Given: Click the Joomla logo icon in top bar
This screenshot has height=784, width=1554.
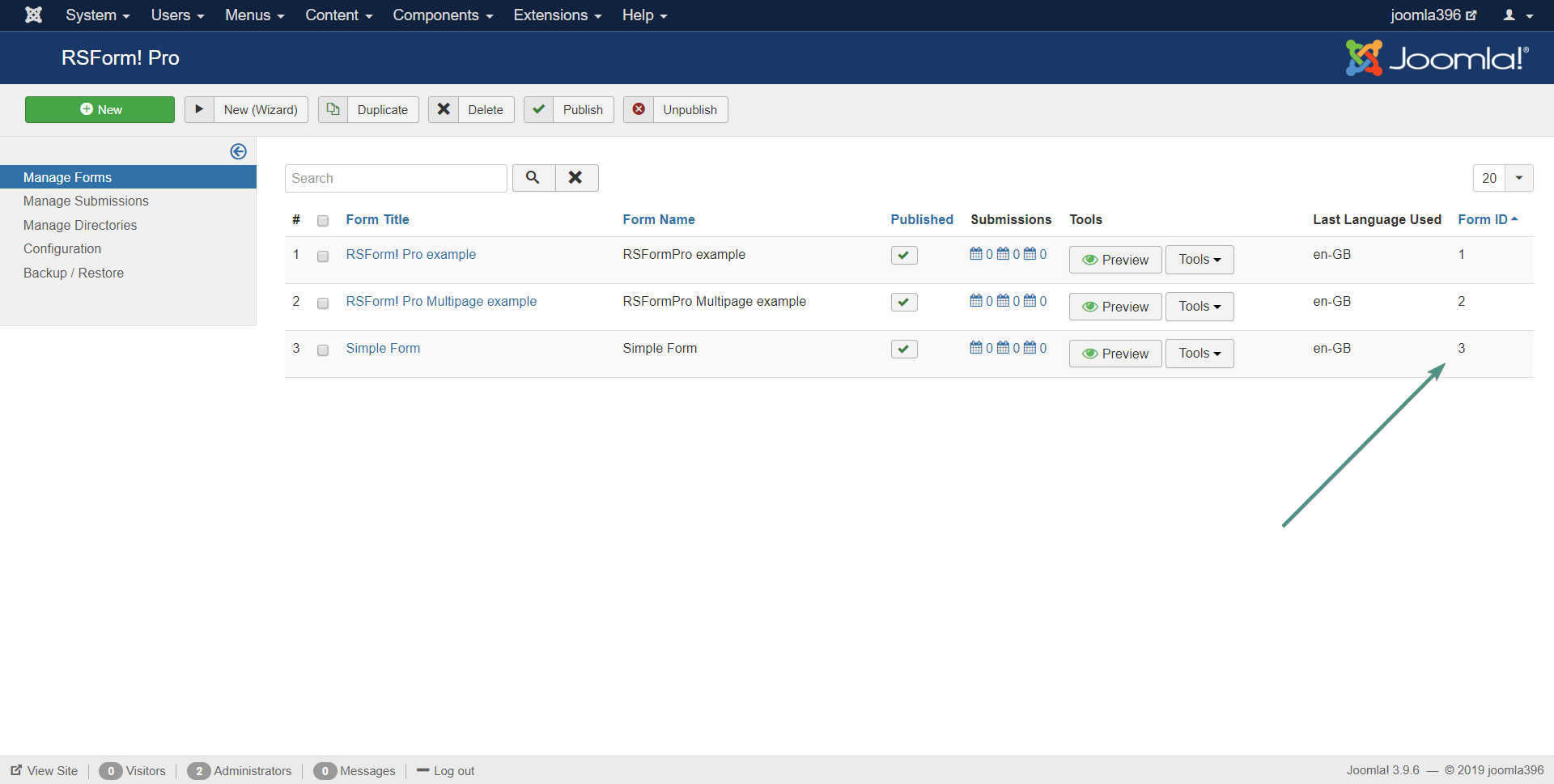Looking at the screenshot, I should point(33,15).
